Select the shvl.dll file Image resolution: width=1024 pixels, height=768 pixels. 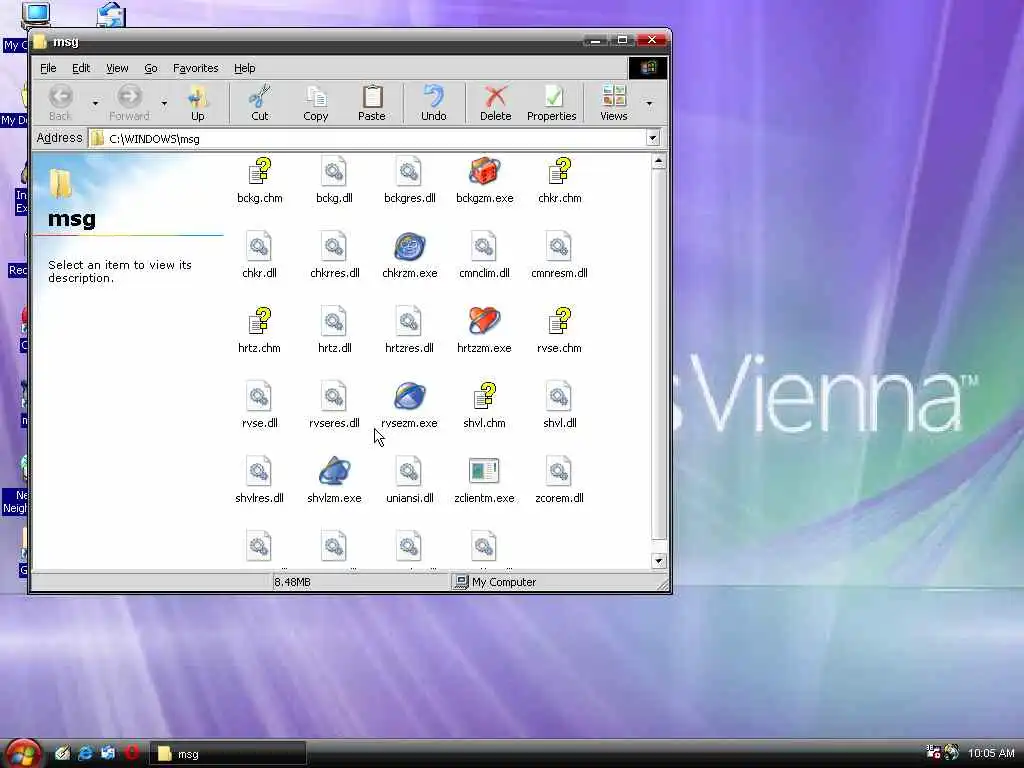tap(560, 406)
